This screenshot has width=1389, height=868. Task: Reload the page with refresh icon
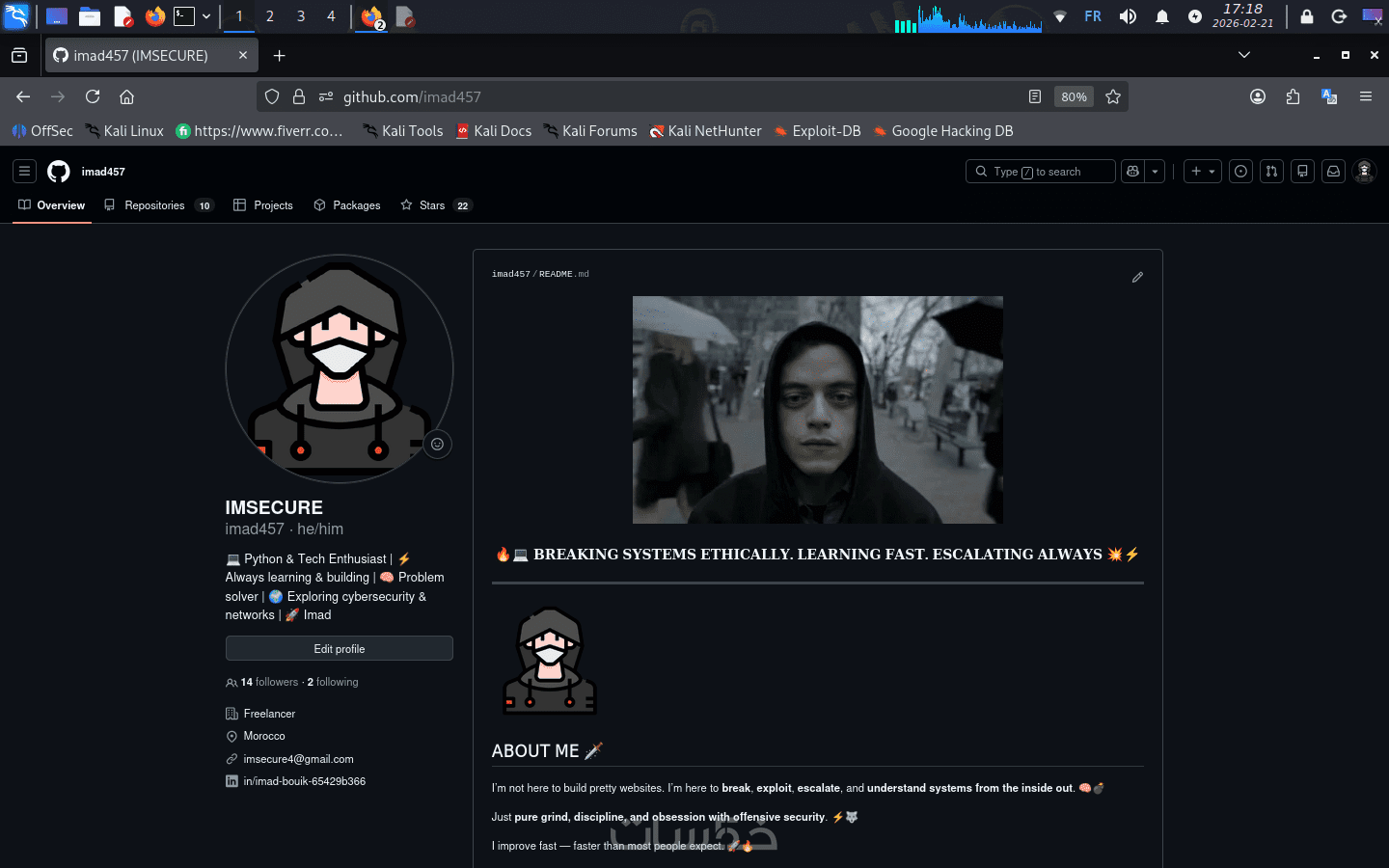[x=93, y=96]
